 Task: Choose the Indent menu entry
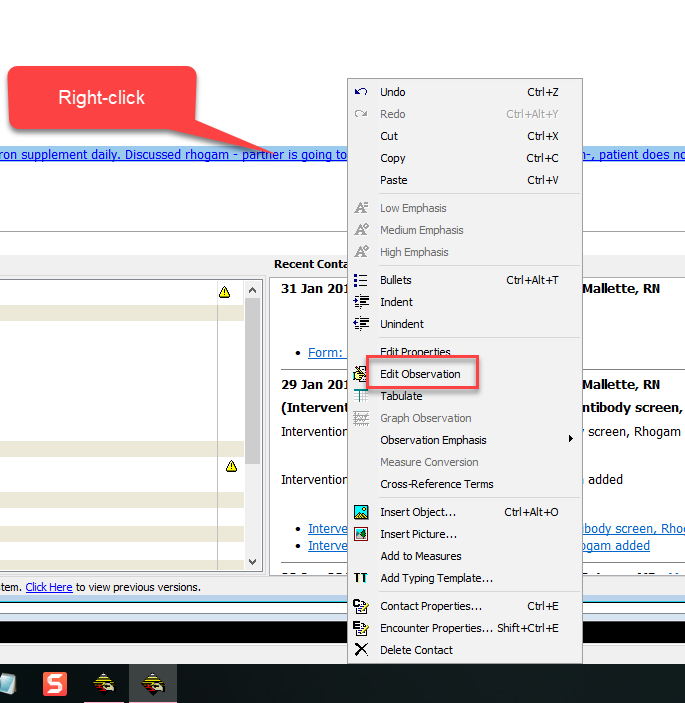click(465, 302)
